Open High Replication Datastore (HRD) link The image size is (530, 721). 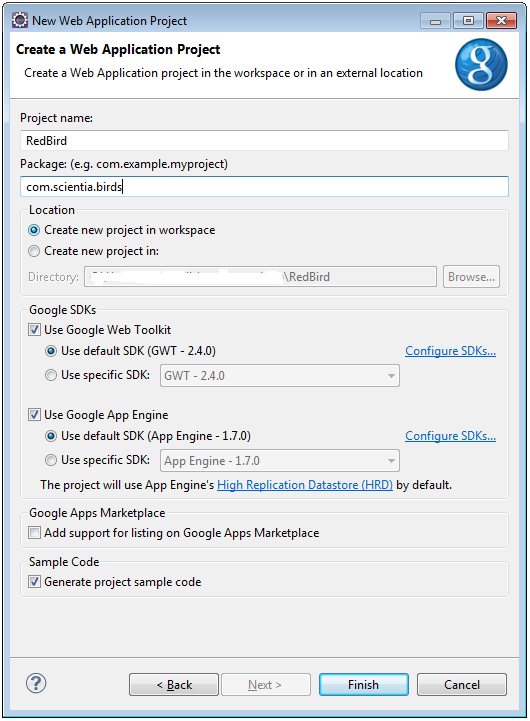[x=305, y=485]
